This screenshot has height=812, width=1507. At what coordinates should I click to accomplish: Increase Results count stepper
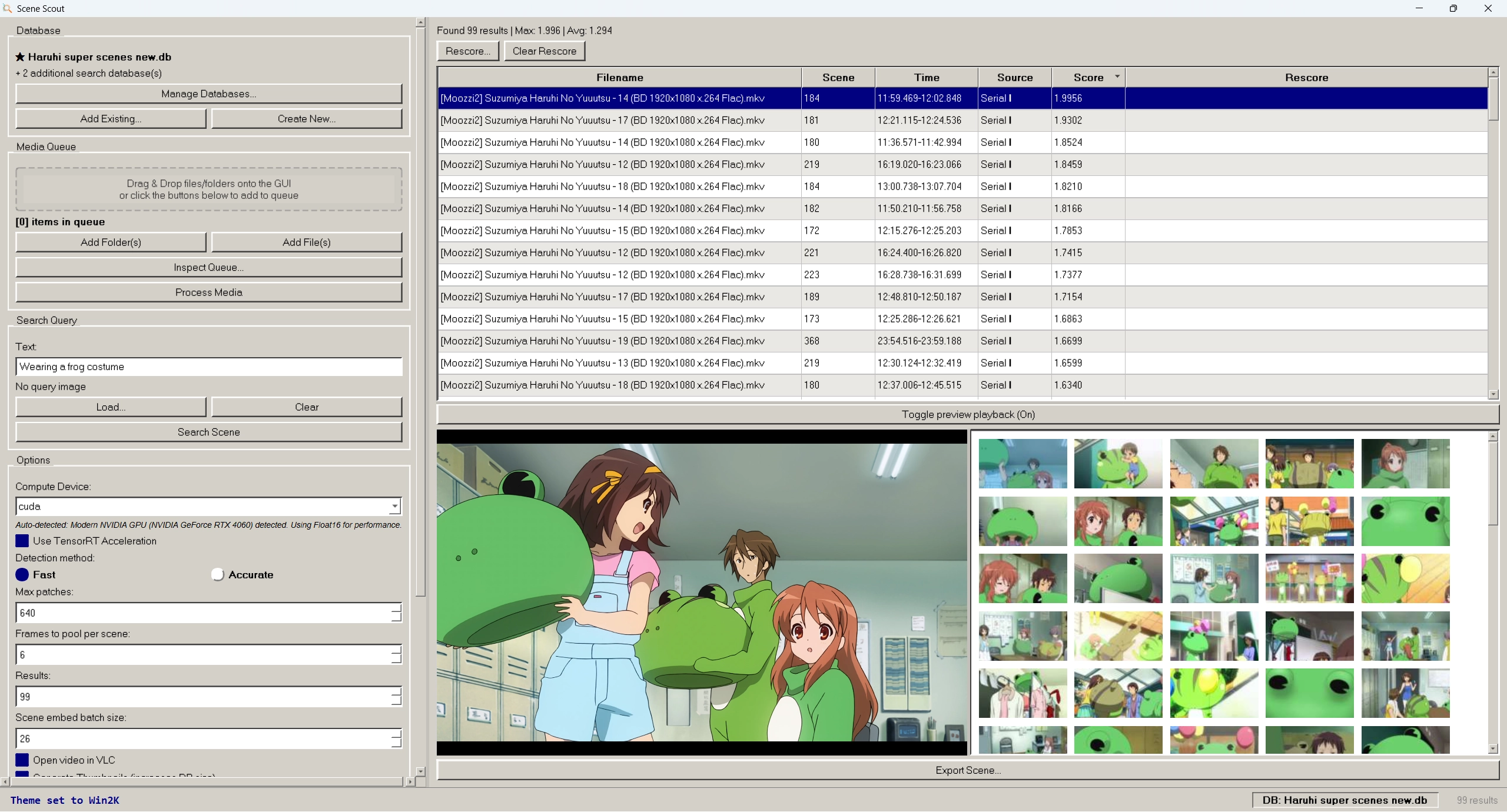pyautogui.click(x=396, y=692)
